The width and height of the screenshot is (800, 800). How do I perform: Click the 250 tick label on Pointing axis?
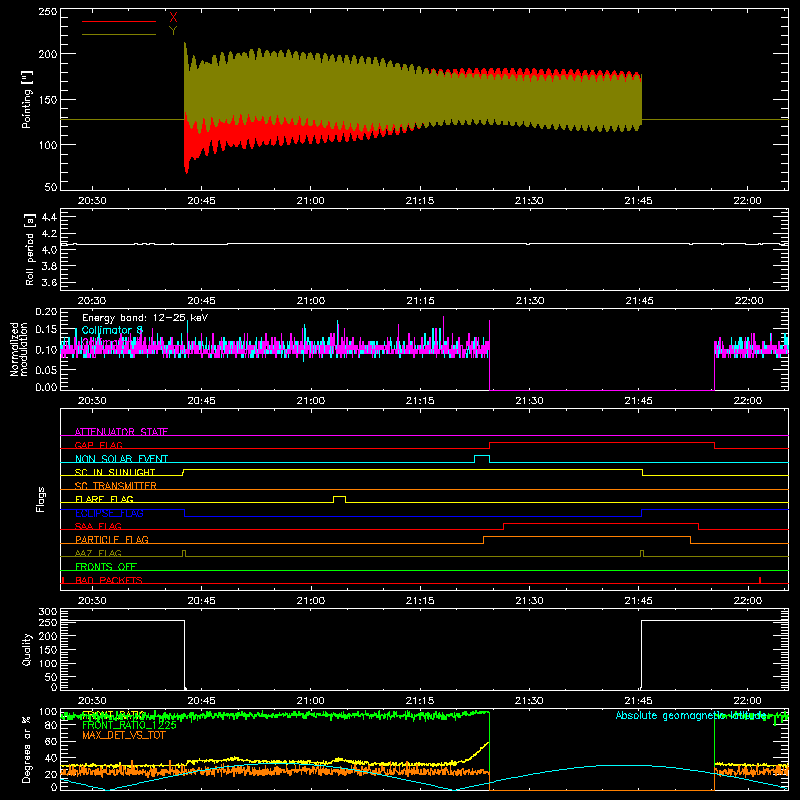tap(47, 12)
